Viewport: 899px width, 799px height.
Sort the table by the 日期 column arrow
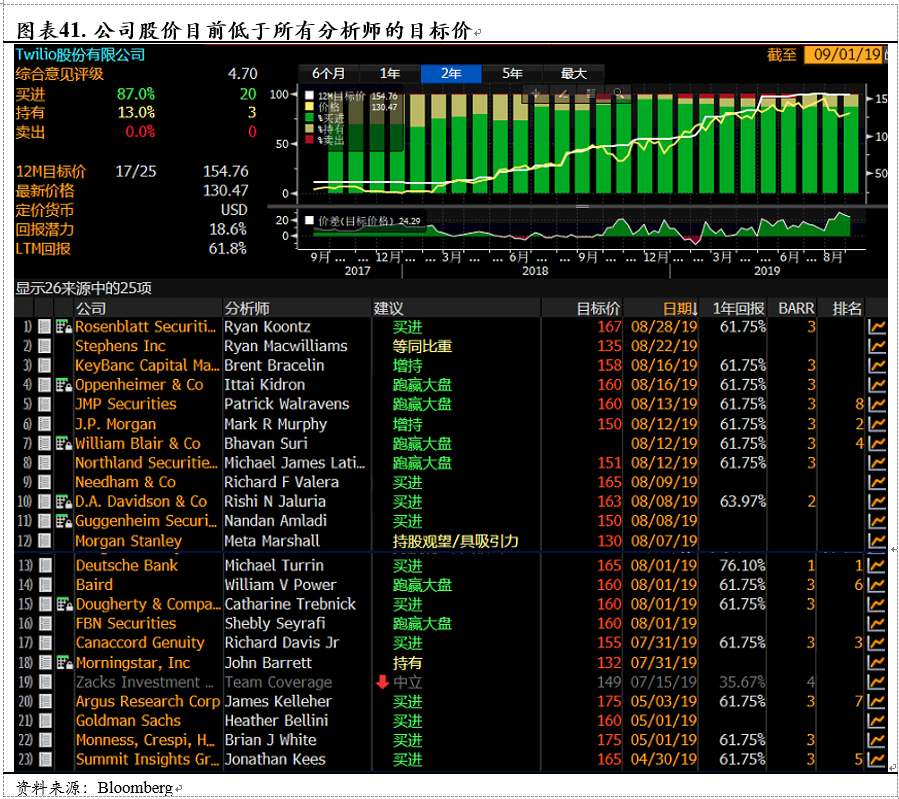pyautogui.click(x=694, y=310)
